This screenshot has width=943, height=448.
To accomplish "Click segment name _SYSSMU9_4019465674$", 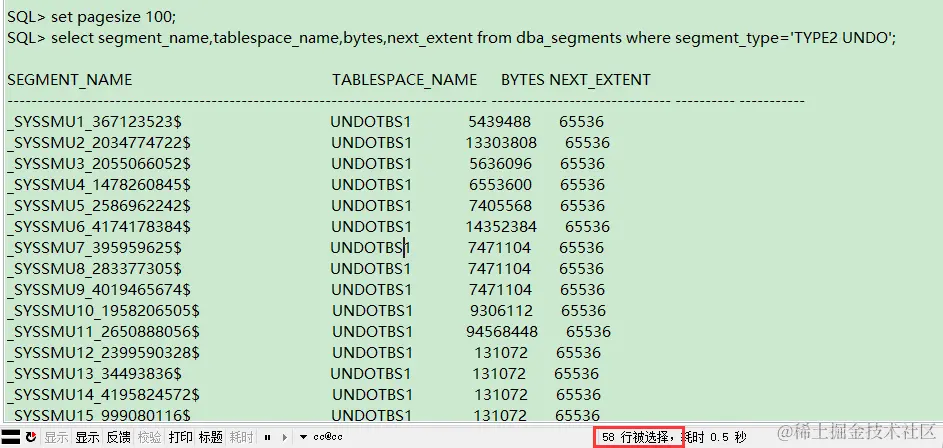I will click(99, 290).
